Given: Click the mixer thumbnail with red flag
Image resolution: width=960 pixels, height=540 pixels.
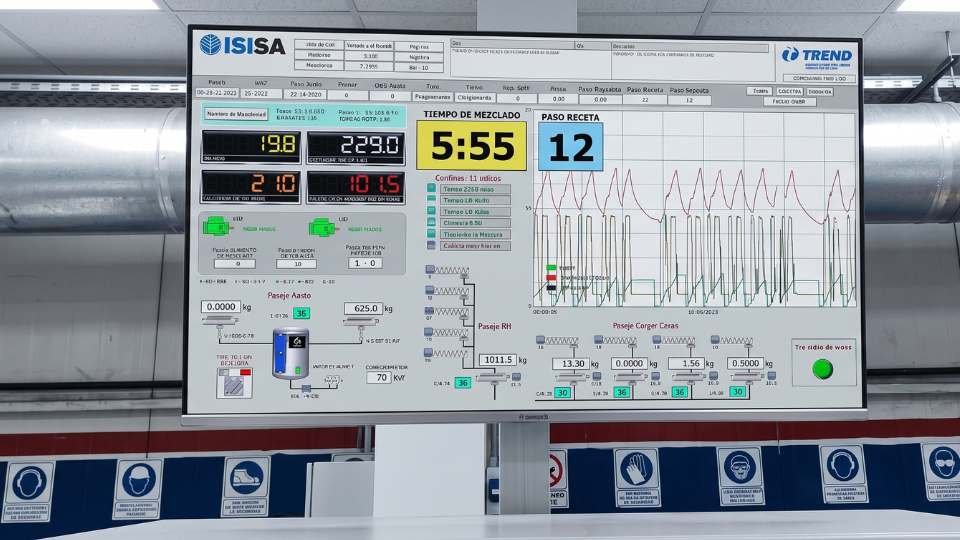Looking at the screenshot, I should pyautogui.click(x=234, y=383).
